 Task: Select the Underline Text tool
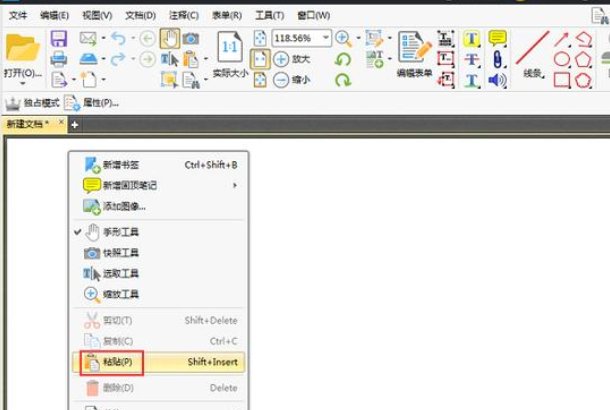click(472, 81)
